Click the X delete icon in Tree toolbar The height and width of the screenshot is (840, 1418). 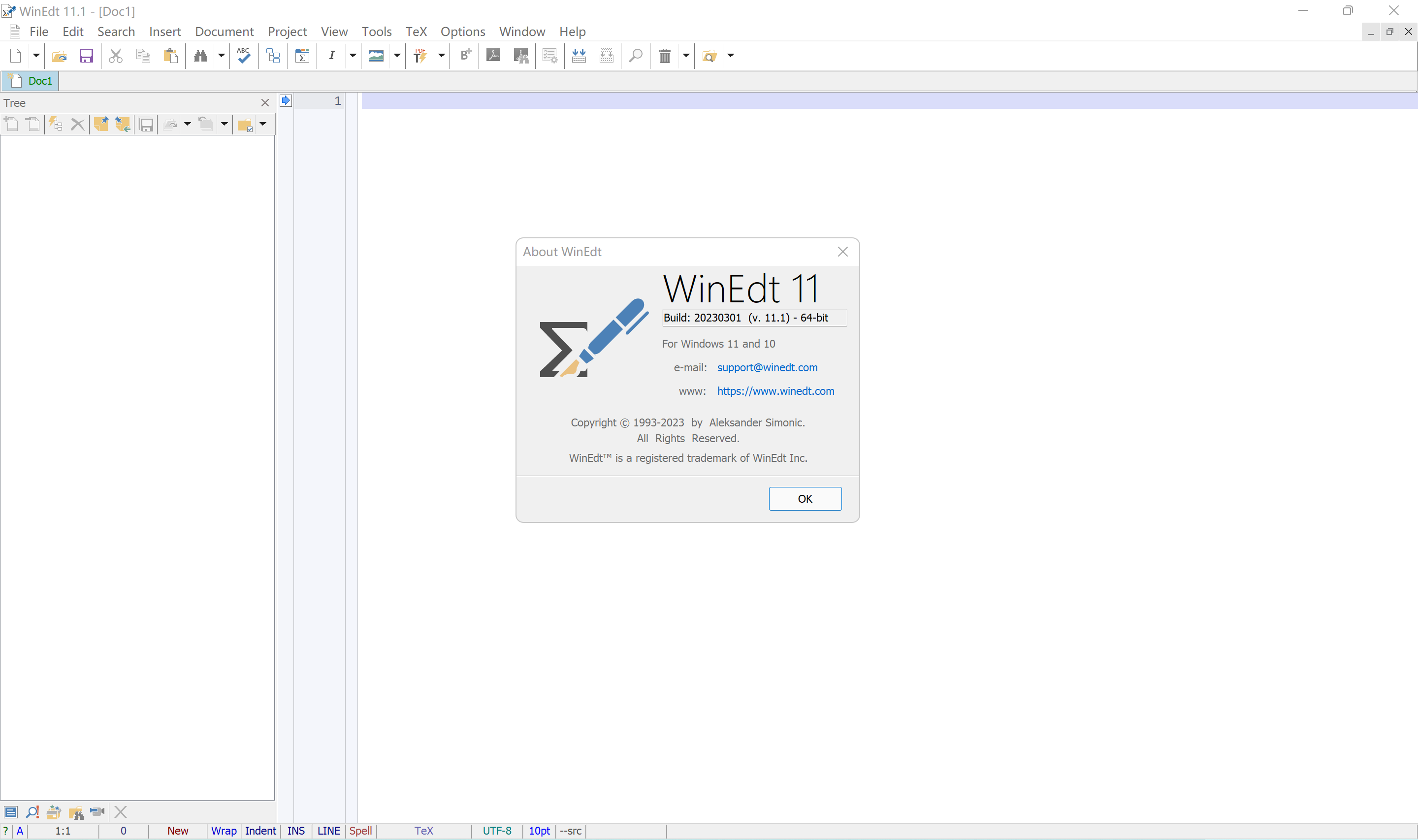pyautogui.click(x=77, y=124)
